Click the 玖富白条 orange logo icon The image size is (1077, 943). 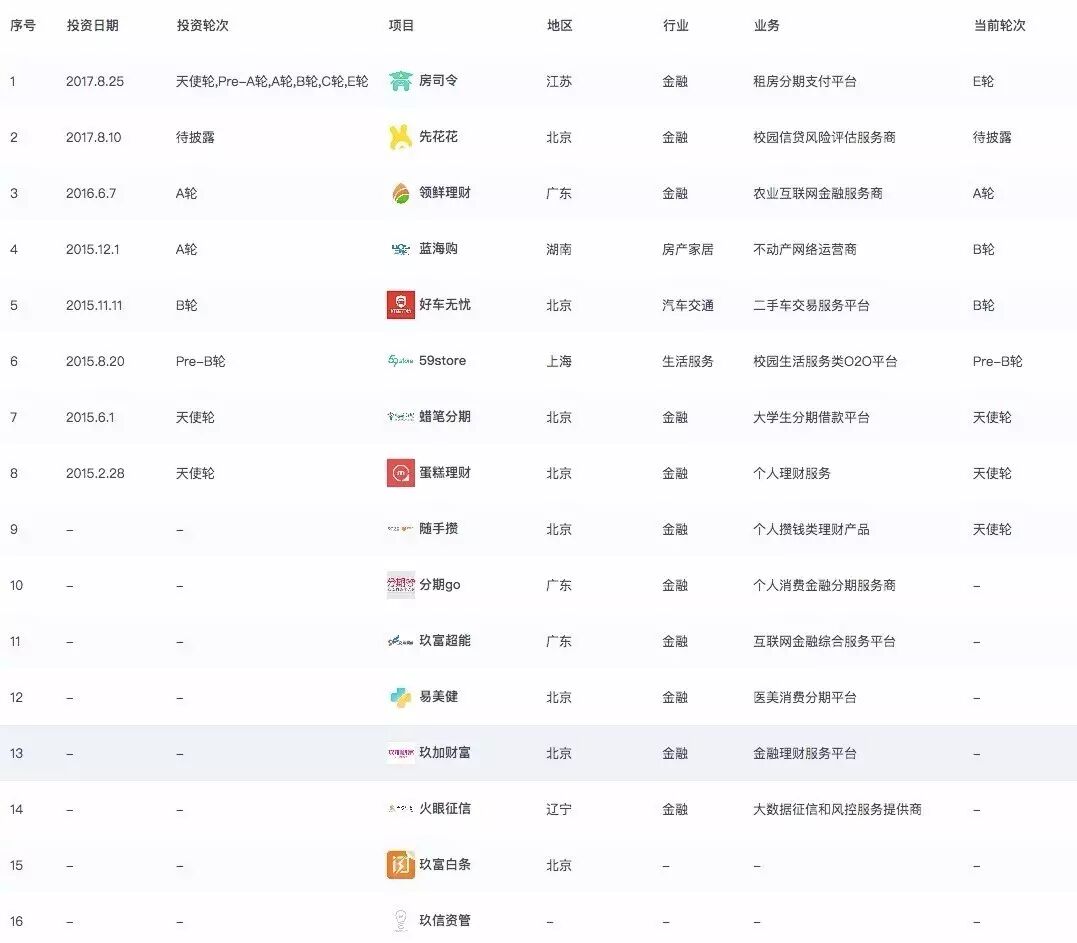pos(400,865)
